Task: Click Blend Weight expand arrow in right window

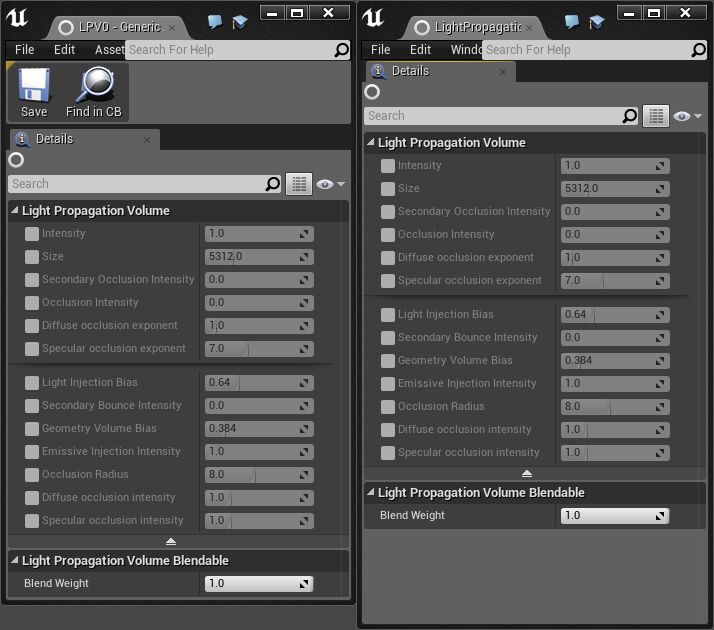Action: [660, 516]
